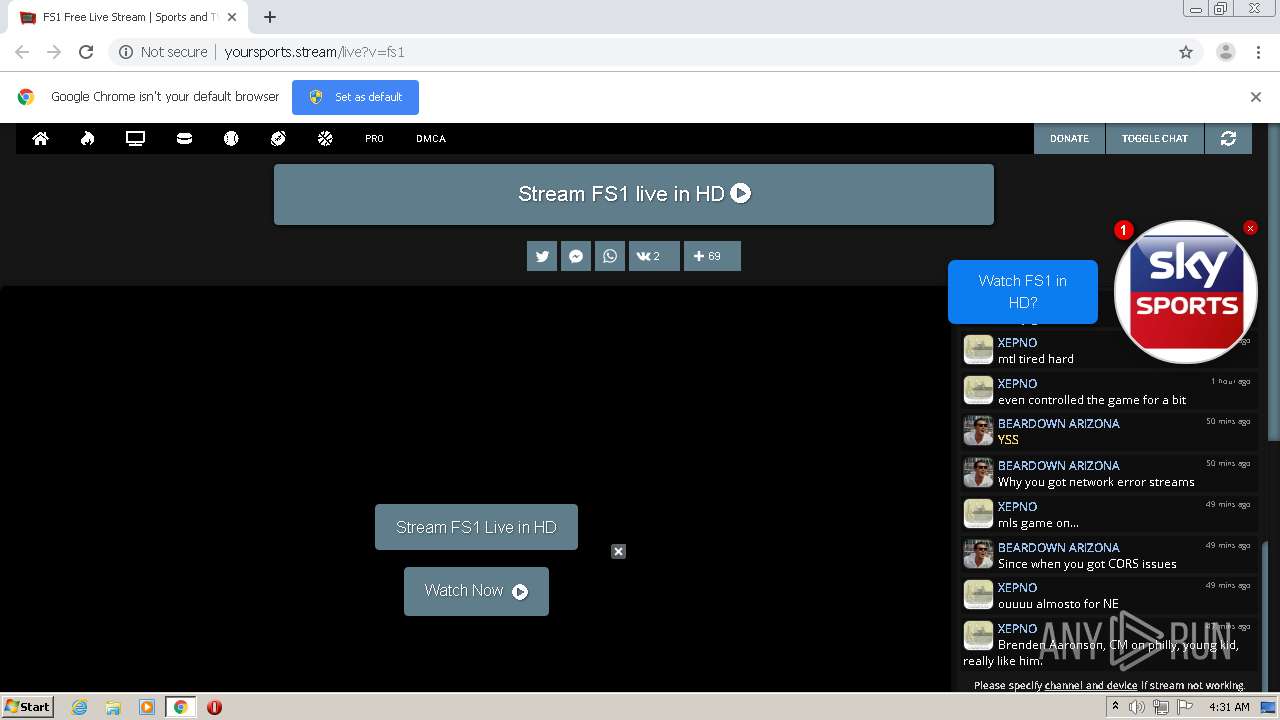
Task: Share on VK
Action: (654, 256)
